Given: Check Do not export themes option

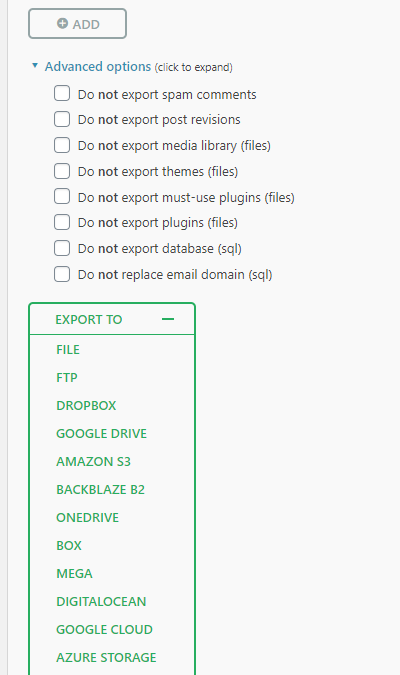Looking at the screenshot, I should (x=62, y=171).
